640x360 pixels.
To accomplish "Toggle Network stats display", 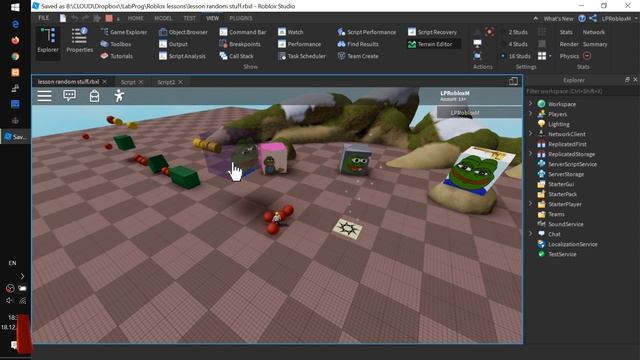I will click(594, 32).
